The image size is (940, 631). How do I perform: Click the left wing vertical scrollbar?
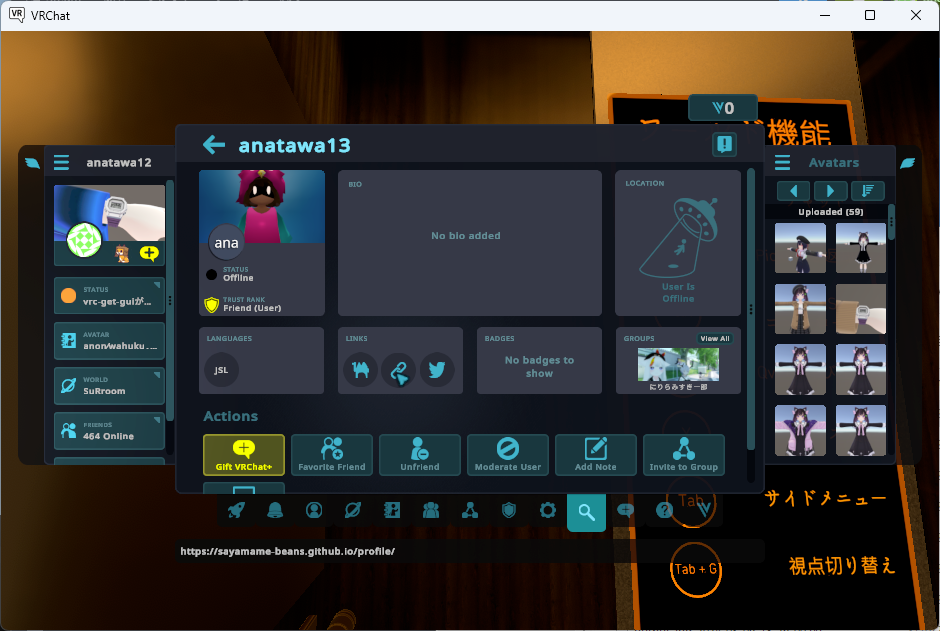tap(170, 300)
